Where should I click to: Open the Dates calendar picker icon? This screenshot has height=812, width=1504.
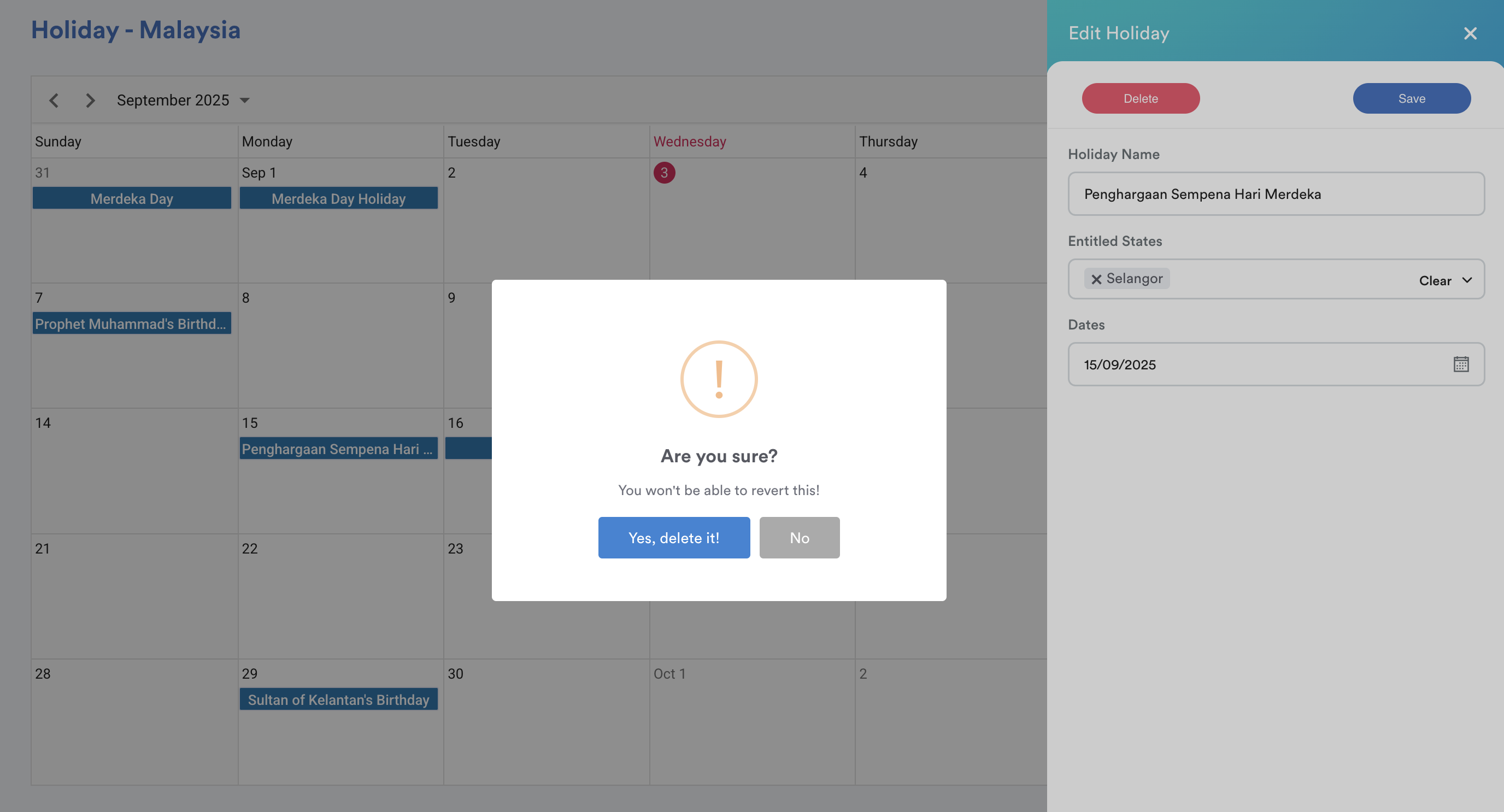pos(1461,364)
